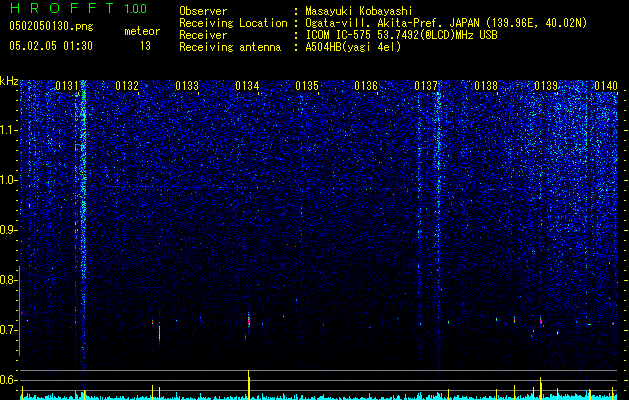Viewport: 629px width, 400px height.
Task: Click the 0137 time marker
Action: (426, 86)
